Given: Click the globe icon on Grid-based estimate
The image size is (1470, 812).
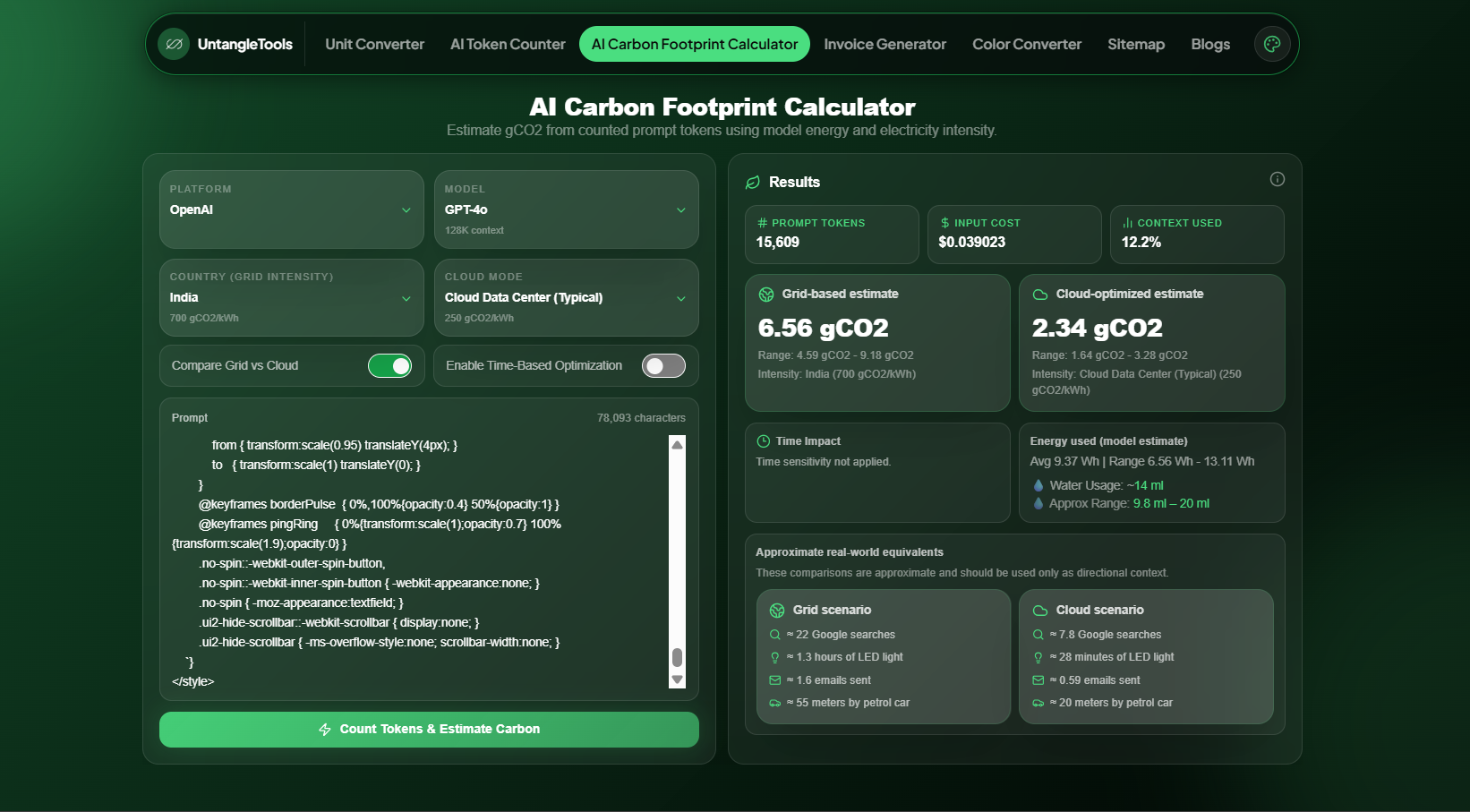Looking at the screenshot, I should [x=766, y=295].
